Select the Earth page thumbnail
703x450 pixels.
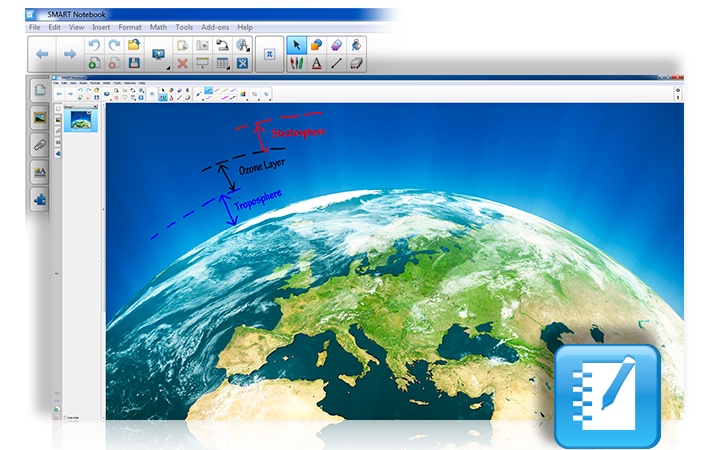80,120
